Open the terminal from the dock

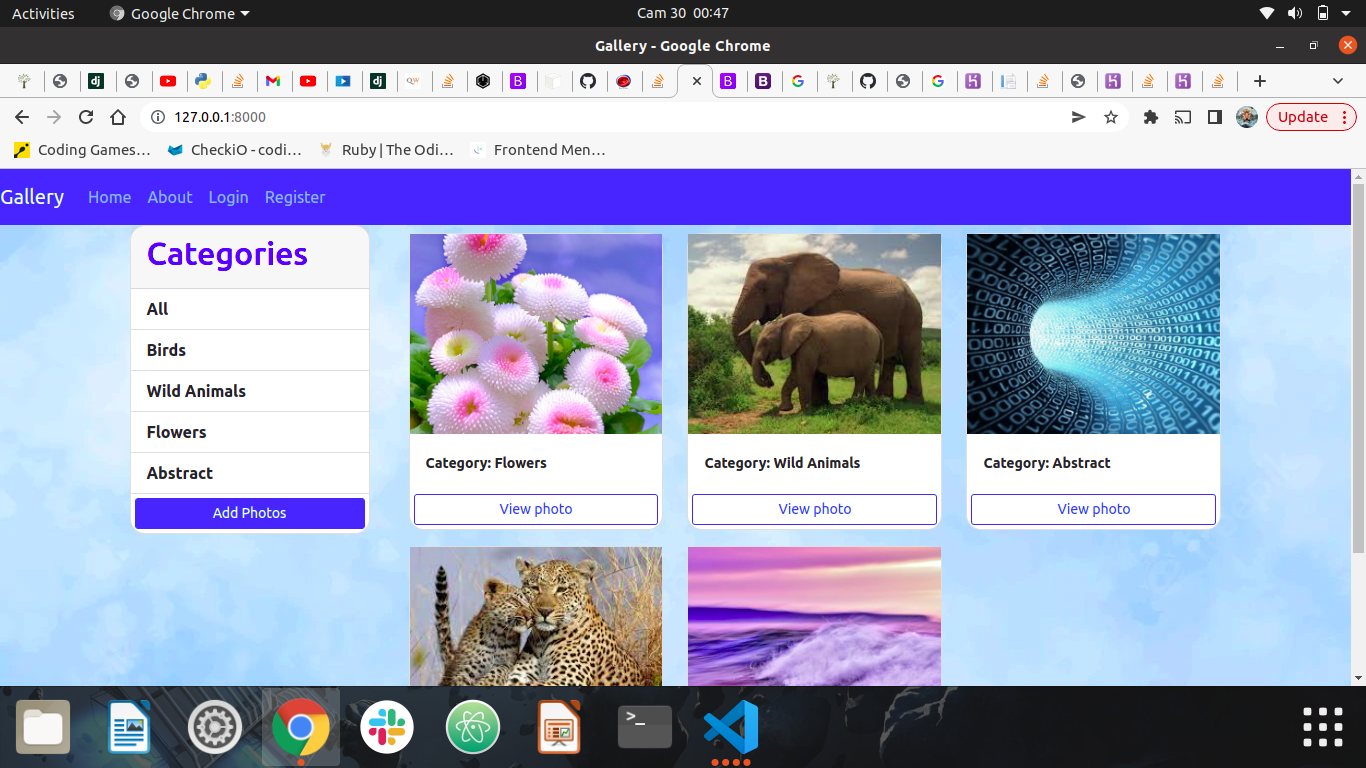coord(644,727)
